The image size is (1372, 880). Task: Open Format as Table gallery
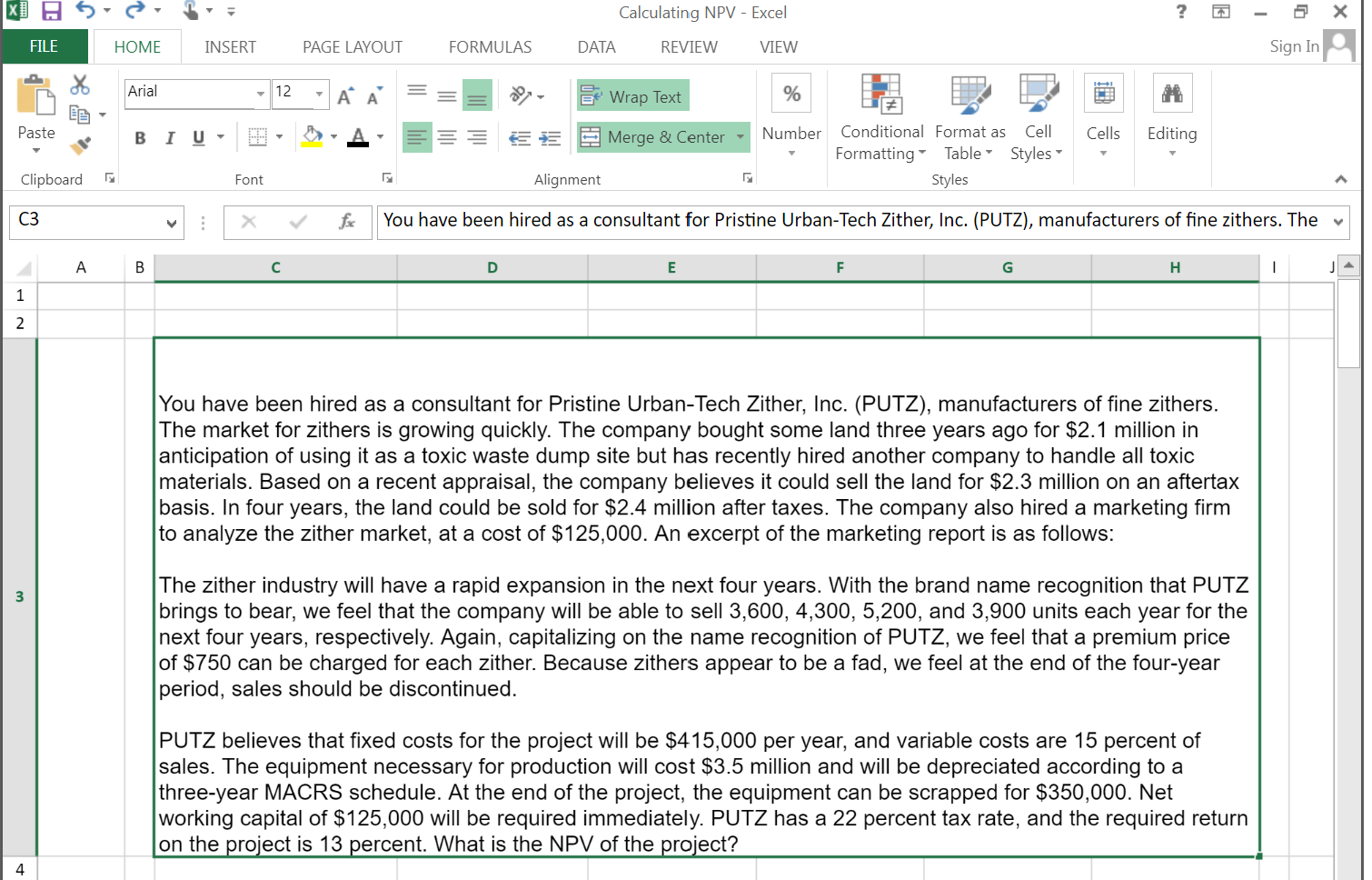[970, 118]
